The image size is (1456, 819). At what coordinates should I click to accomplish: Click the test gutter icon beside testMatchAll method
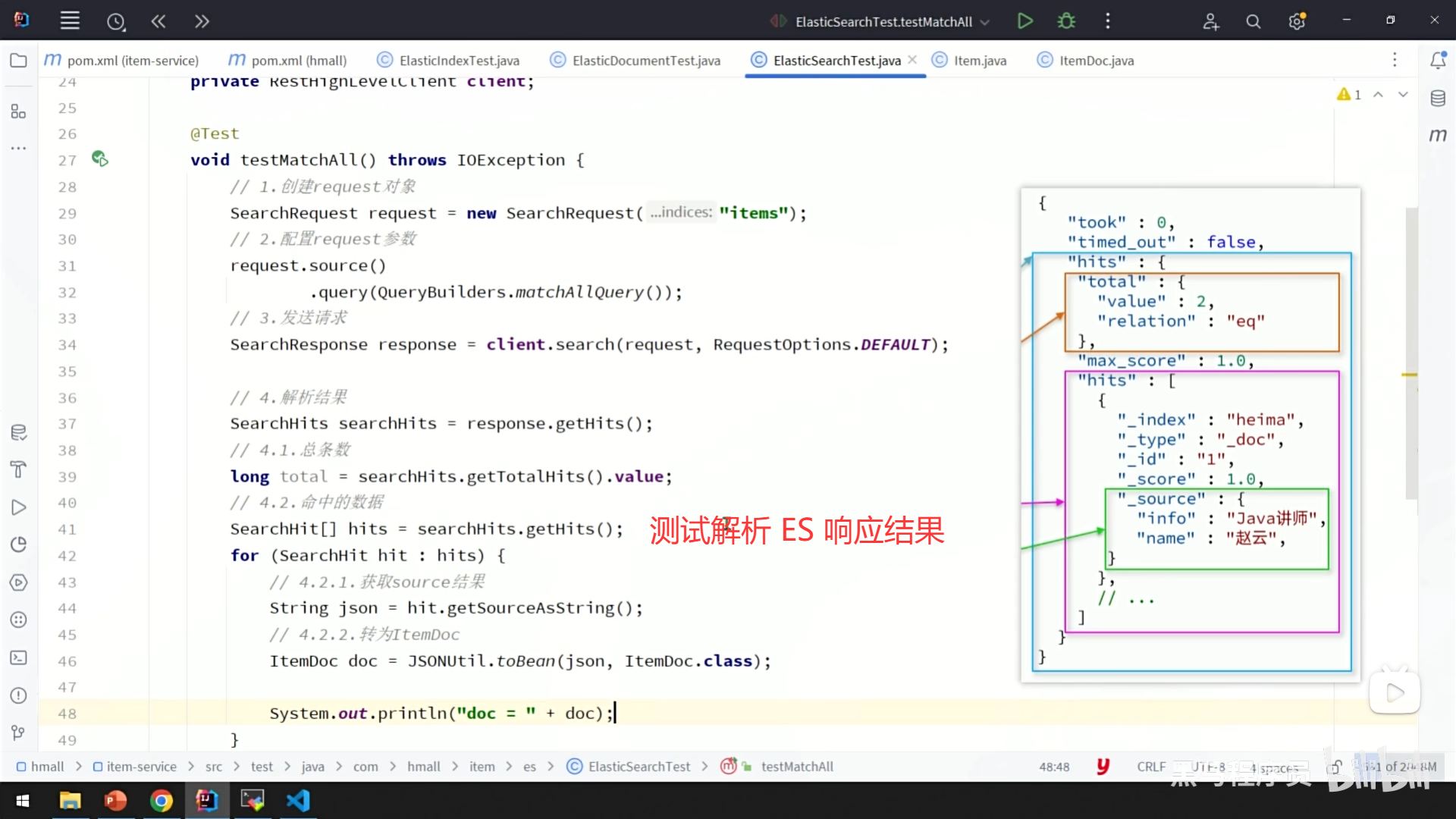point(99,158)
